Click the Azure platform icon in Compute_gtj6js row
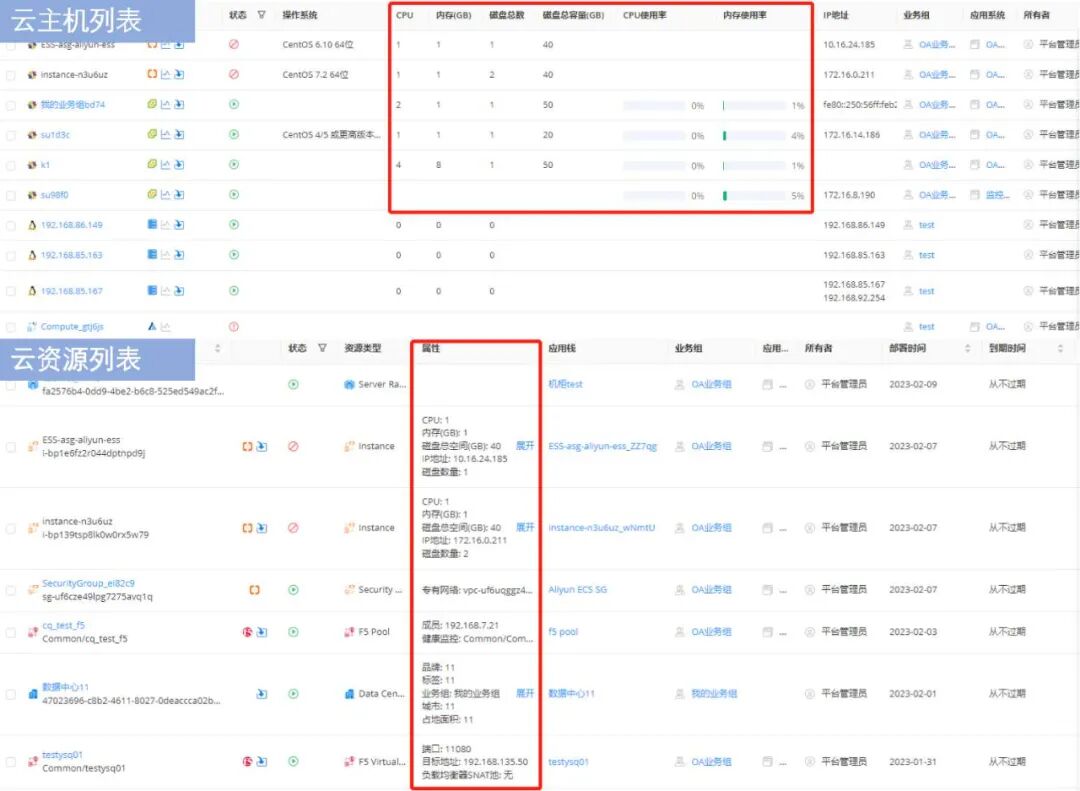Viewport: 1080px width, 791px height. pos(152,327)
